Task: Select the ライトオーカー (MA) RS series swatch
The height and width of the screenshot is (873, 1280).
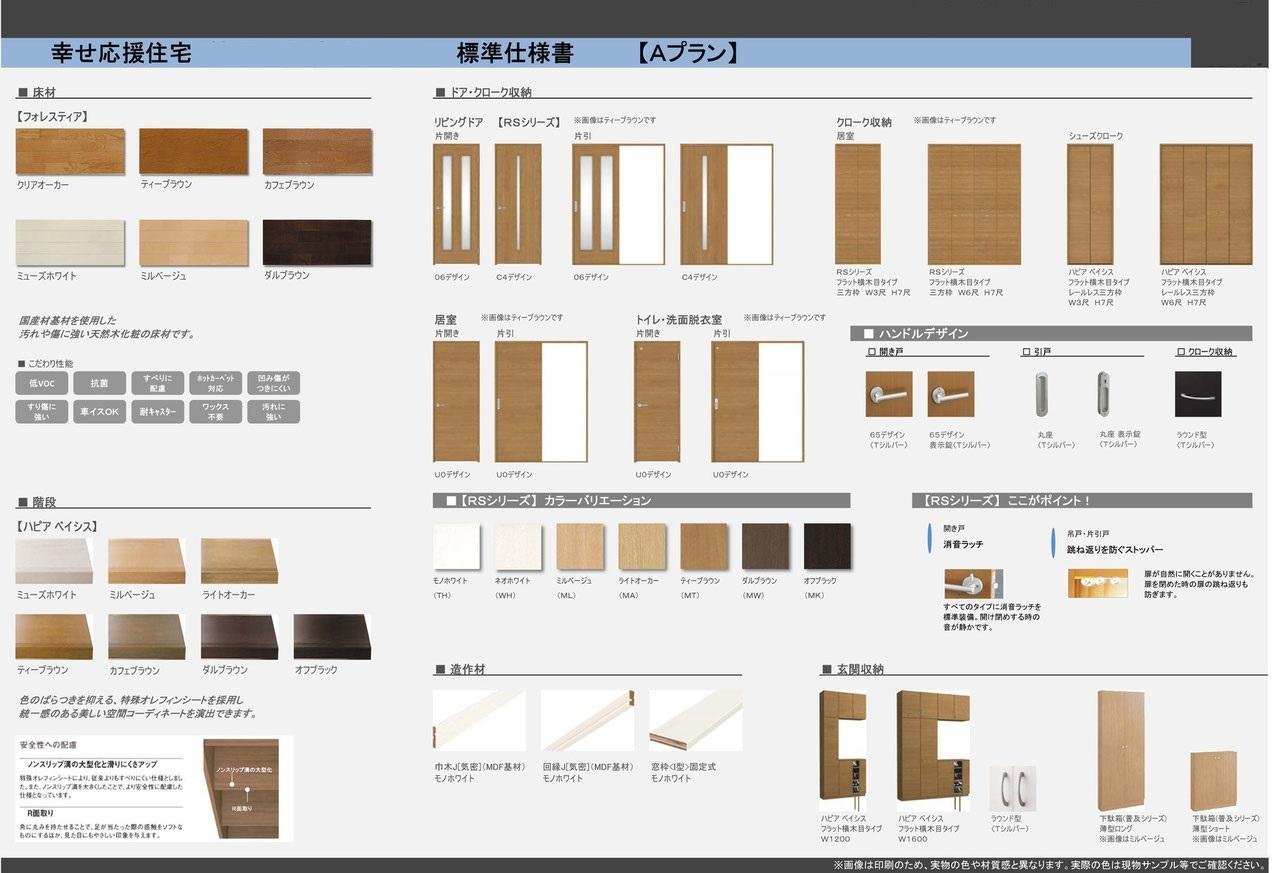Action: pyautogui.click(x=642, y=546)
